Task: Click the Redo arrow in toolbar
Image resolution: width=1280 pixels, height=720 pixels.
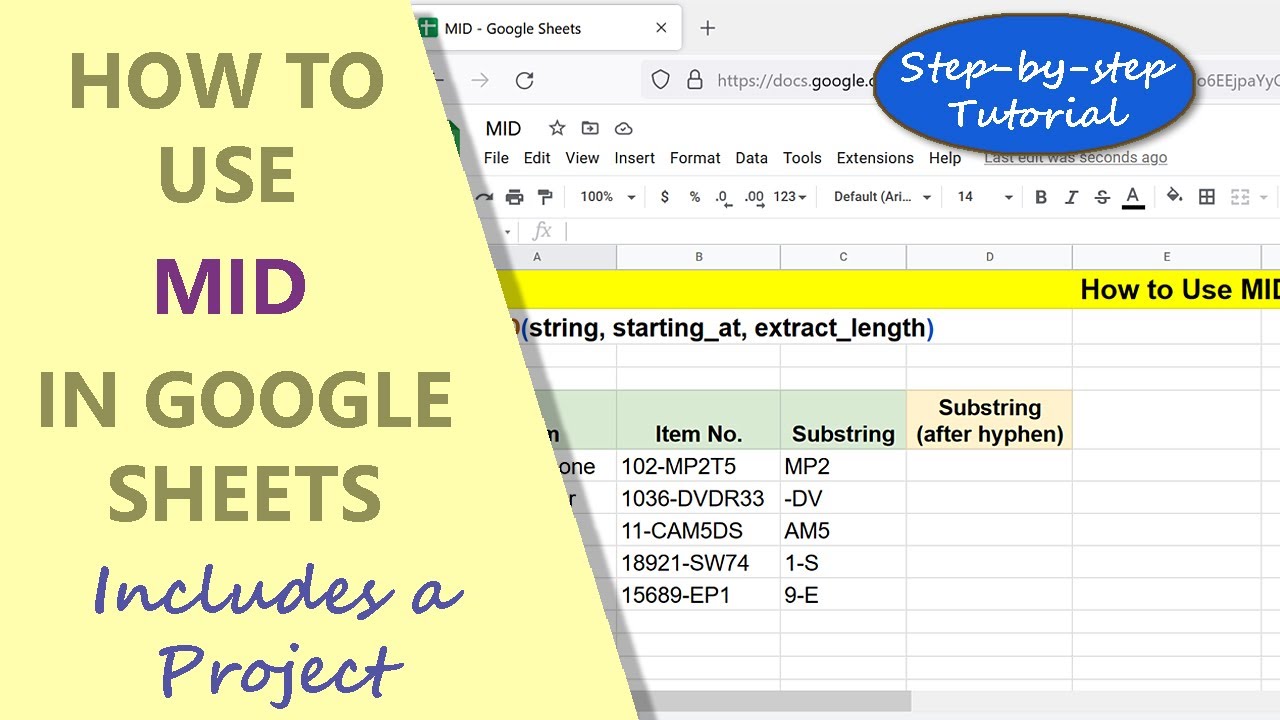Action: (x=485, y=197)
